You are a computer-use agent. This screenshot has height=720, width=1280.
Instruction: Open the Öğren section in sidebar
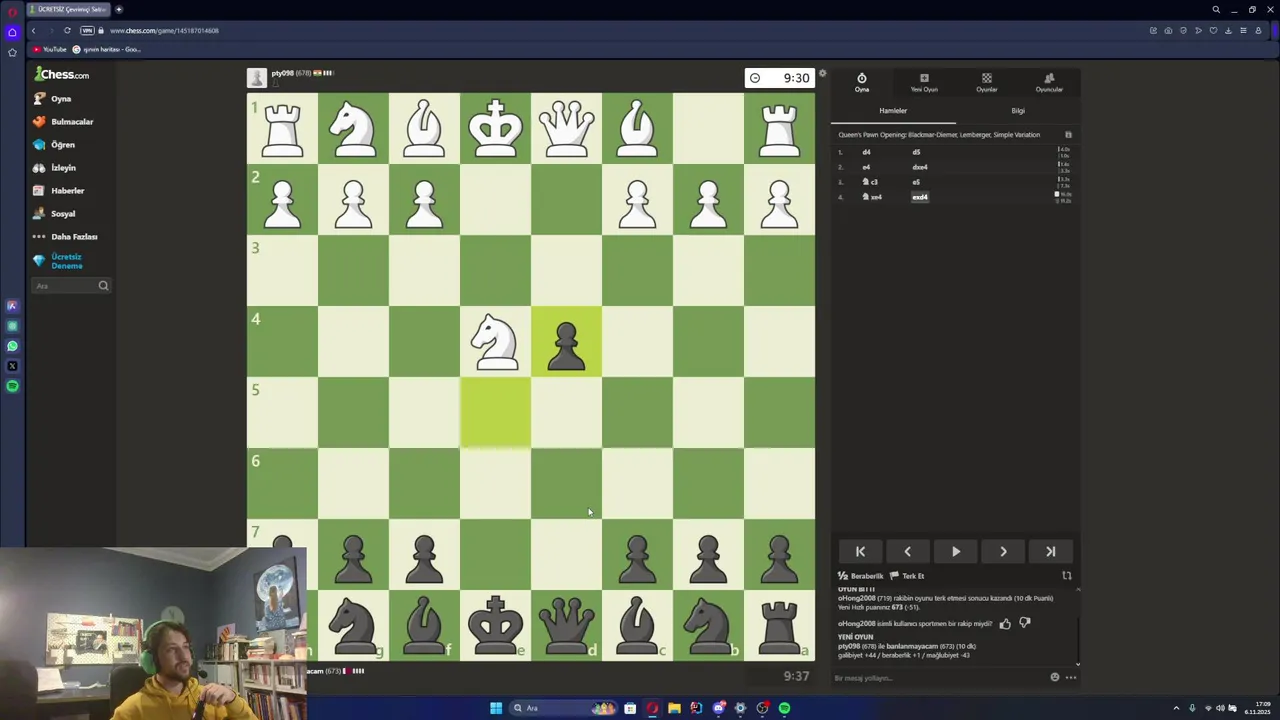pos(54,145)
